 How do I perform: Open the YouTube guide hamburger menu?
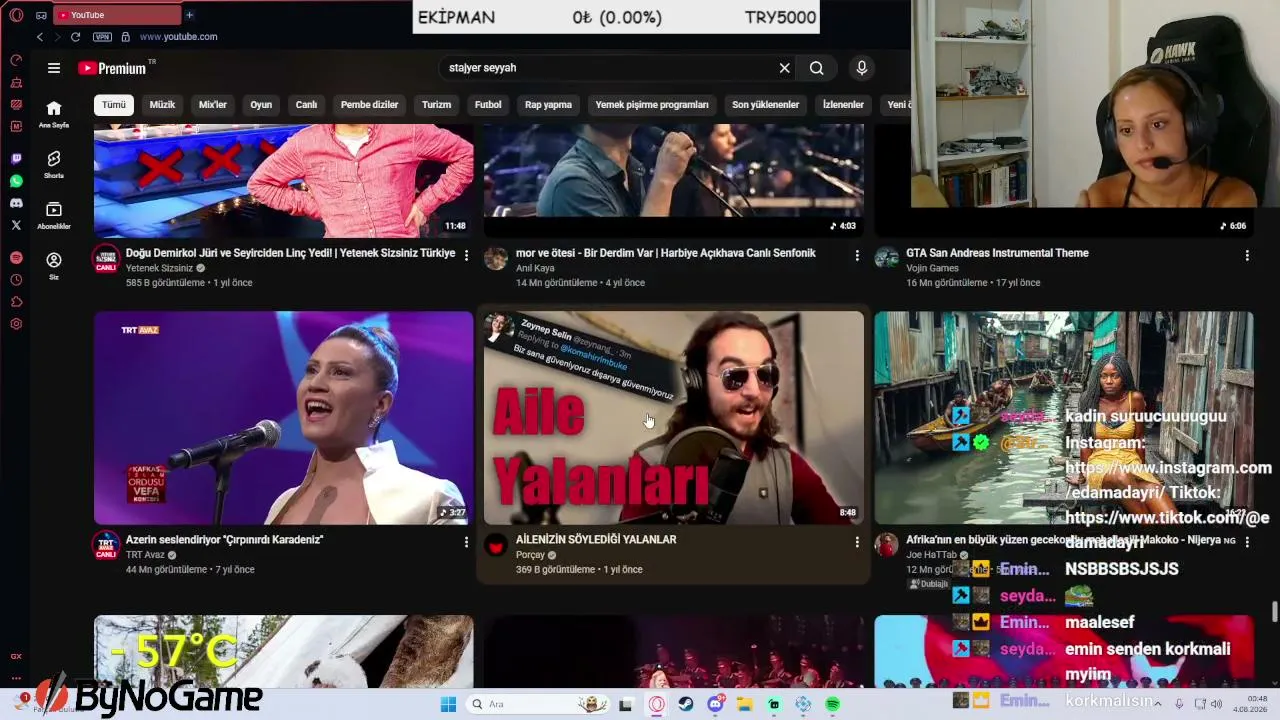coord(54,68)
